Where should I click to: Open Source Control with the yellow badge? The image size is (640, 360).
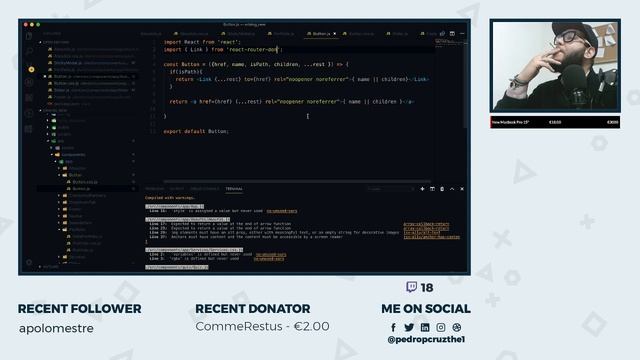(31, 69)
